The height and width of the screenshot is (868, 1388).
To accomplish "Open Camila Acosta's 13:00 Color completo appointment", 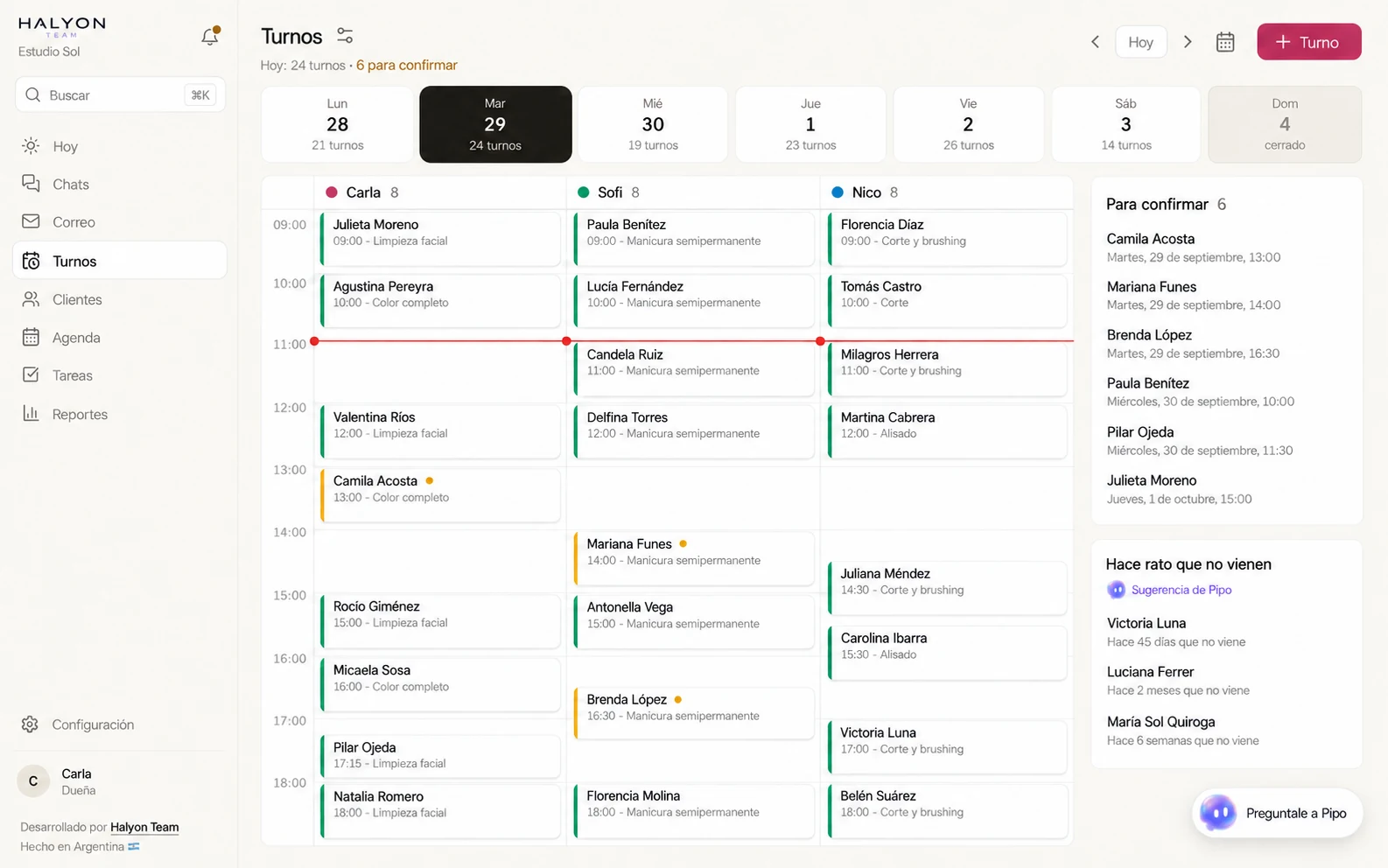I will (x=440, y=495).
